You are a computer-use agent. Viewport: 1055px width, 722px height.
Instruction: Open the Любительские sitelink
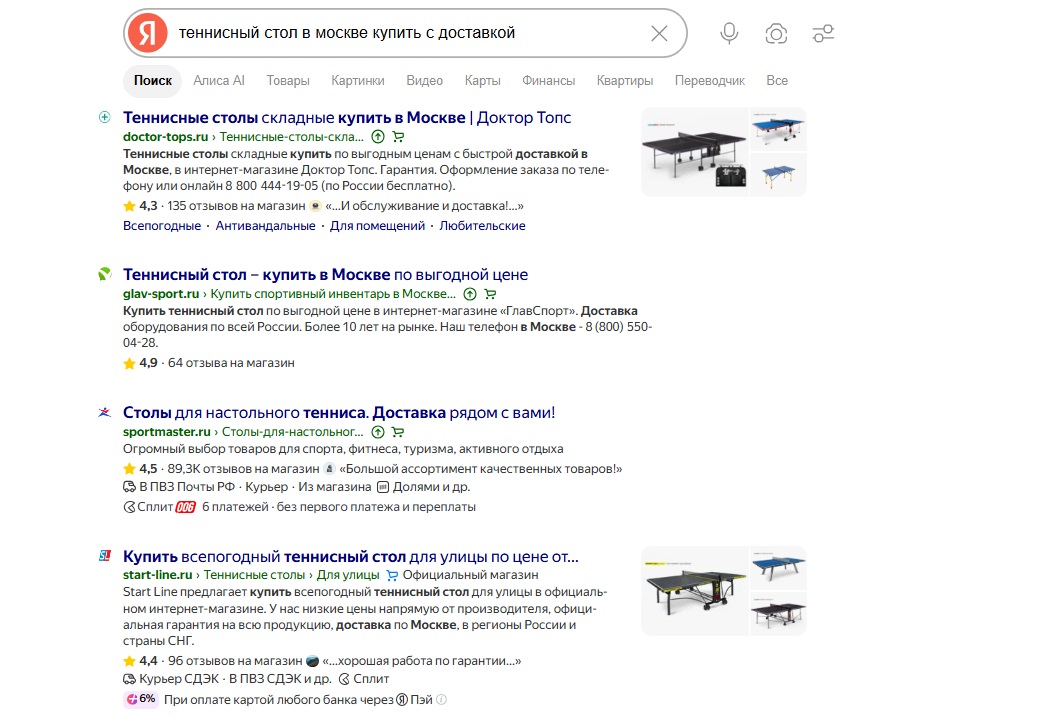click(x=482, y=226)
